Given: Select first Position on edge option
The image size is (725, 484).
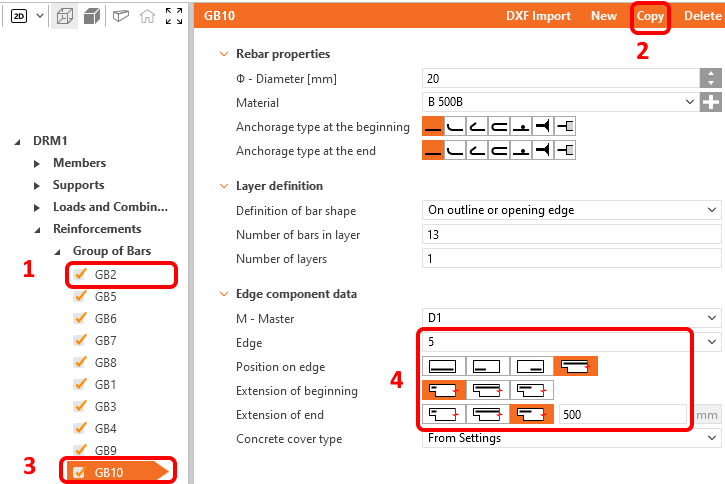Looking at the screenshot, I should 442,367.
